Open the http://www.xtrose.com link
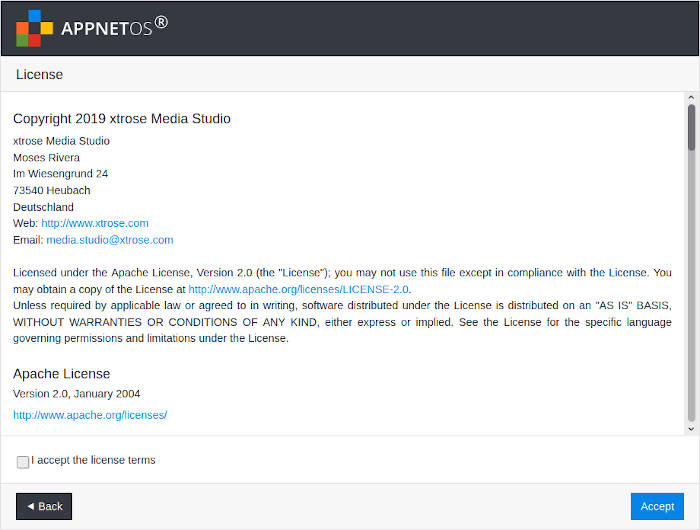700x530 pixels. (x=95, y=223)
